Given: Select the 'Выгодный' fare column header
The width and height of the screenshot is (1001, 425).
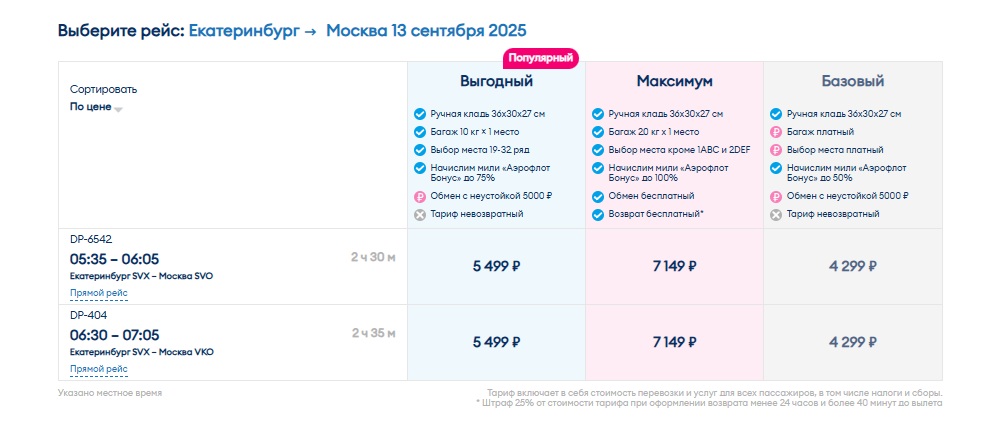Looking at the screenshot, I should pos(496,82).
